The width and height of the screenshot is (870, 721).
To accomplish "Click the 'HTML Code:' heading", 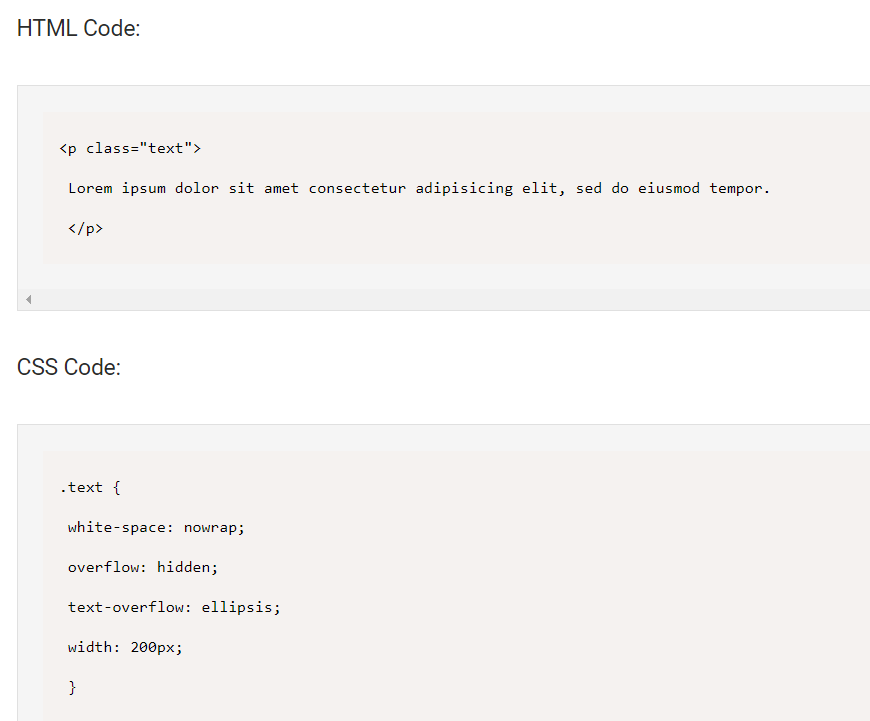I will click(x=78, y=28).
